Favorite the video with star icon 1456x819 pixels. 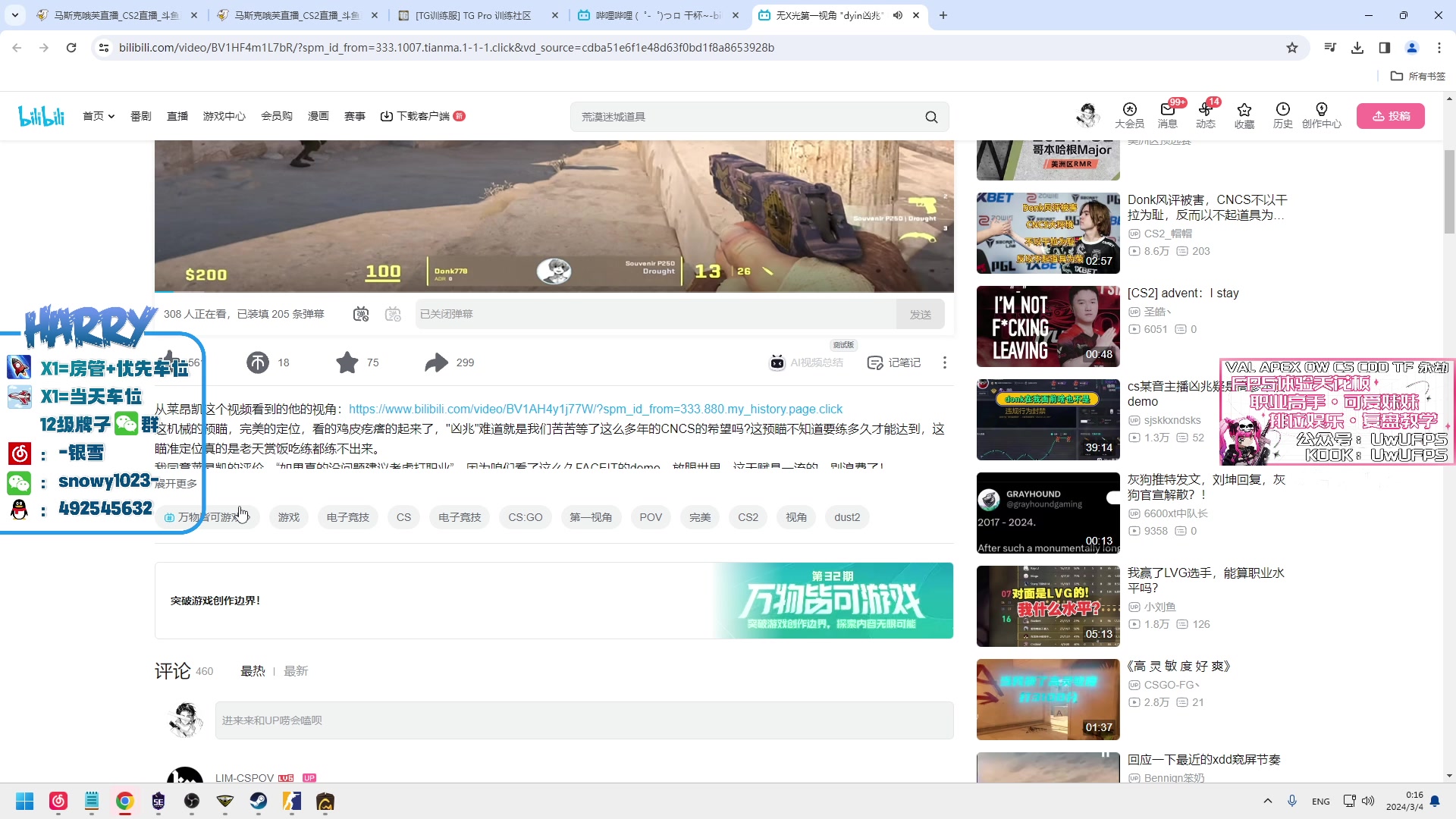(347, 362)
